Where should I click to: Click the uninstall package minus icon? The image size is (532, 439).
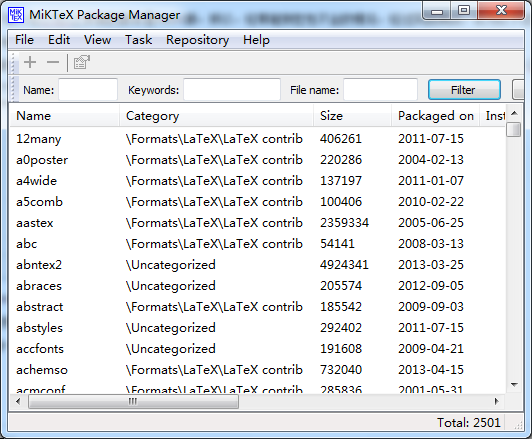[53, 62]
